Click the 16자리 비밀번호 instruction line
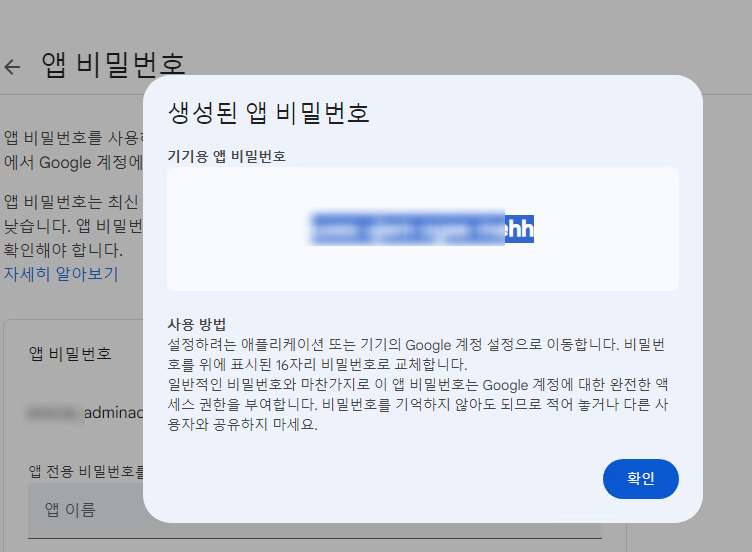Screen dimensions: 752x552 pyautogui.click(x=317, y=364)
